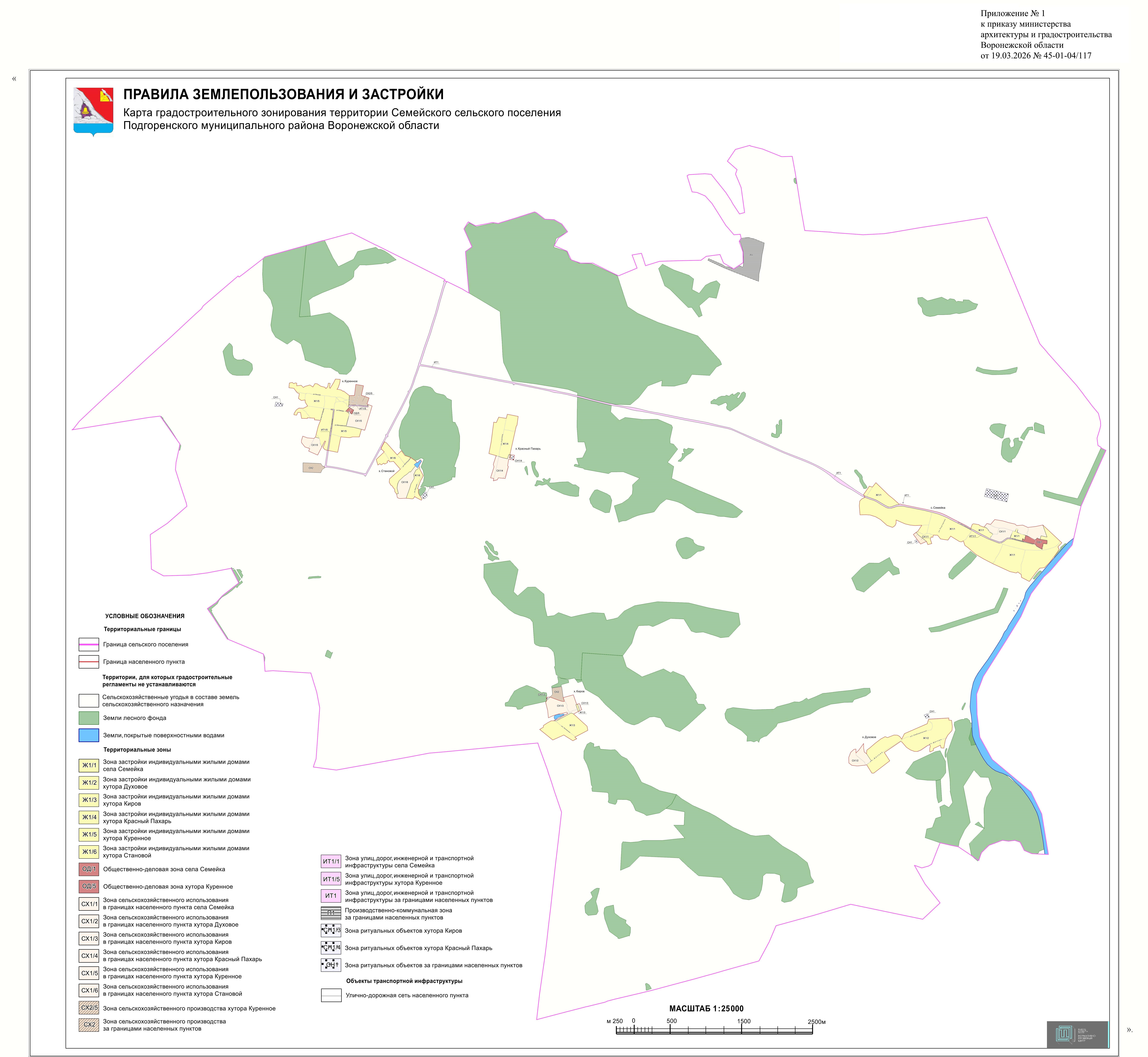Click the 'х. Куренное' settlement label on map
The image size is (1148, 1057).
(350, 381)
